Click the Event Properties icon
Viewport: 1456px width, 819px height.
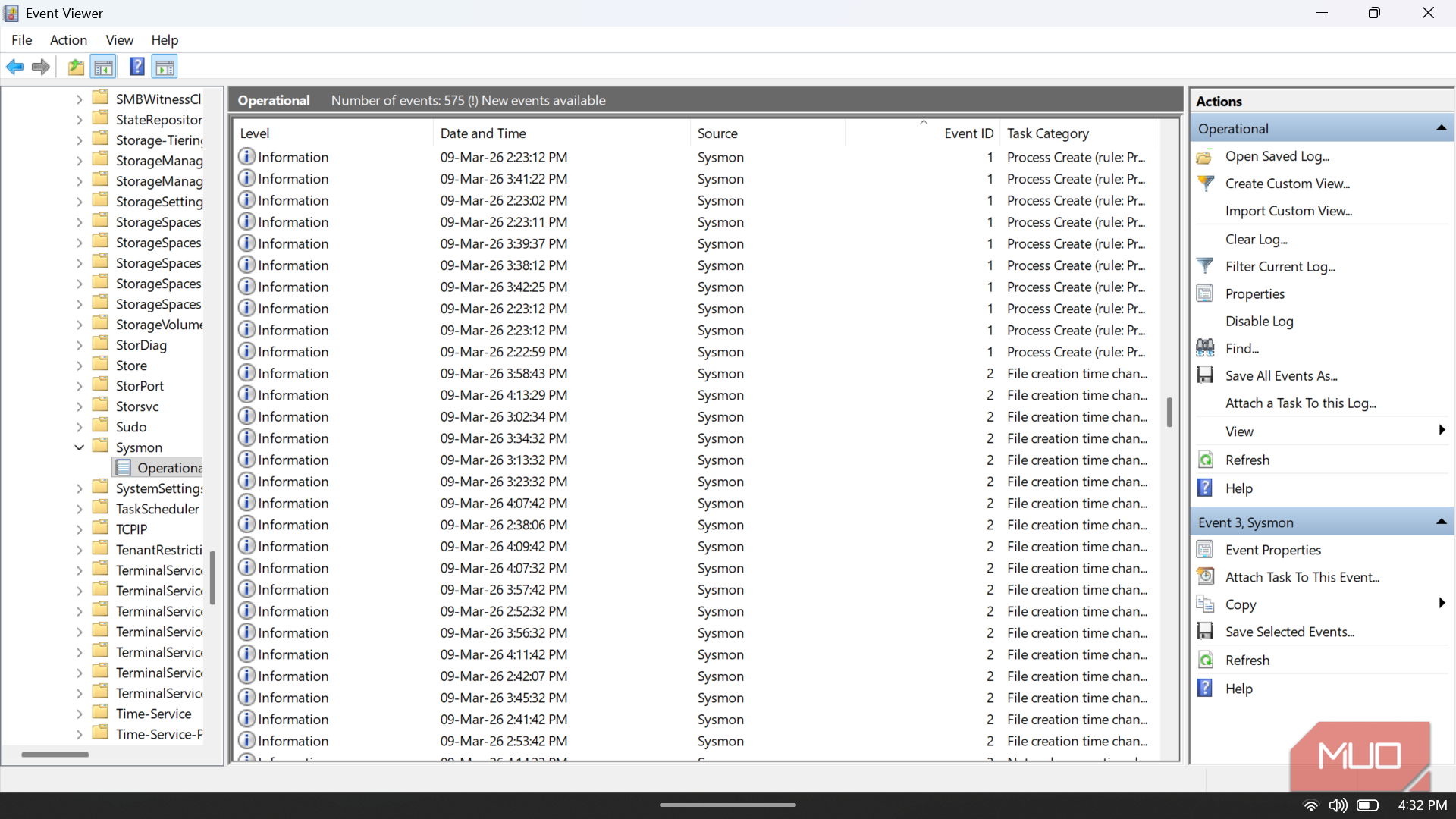[1205, 551]
